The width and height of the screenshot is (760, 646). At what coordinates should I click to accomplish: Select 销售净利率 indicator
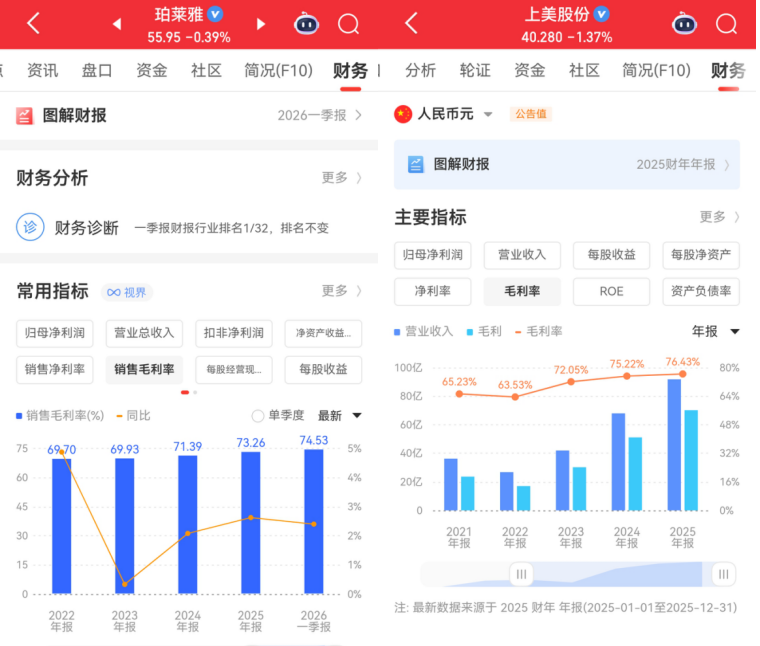point(55,369)
